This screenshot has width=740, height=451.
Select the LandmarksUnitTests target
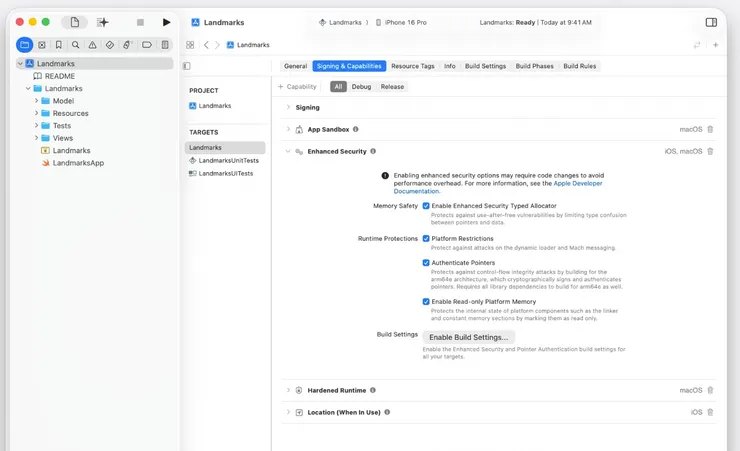pyautogui.click(x=224, y=160)
